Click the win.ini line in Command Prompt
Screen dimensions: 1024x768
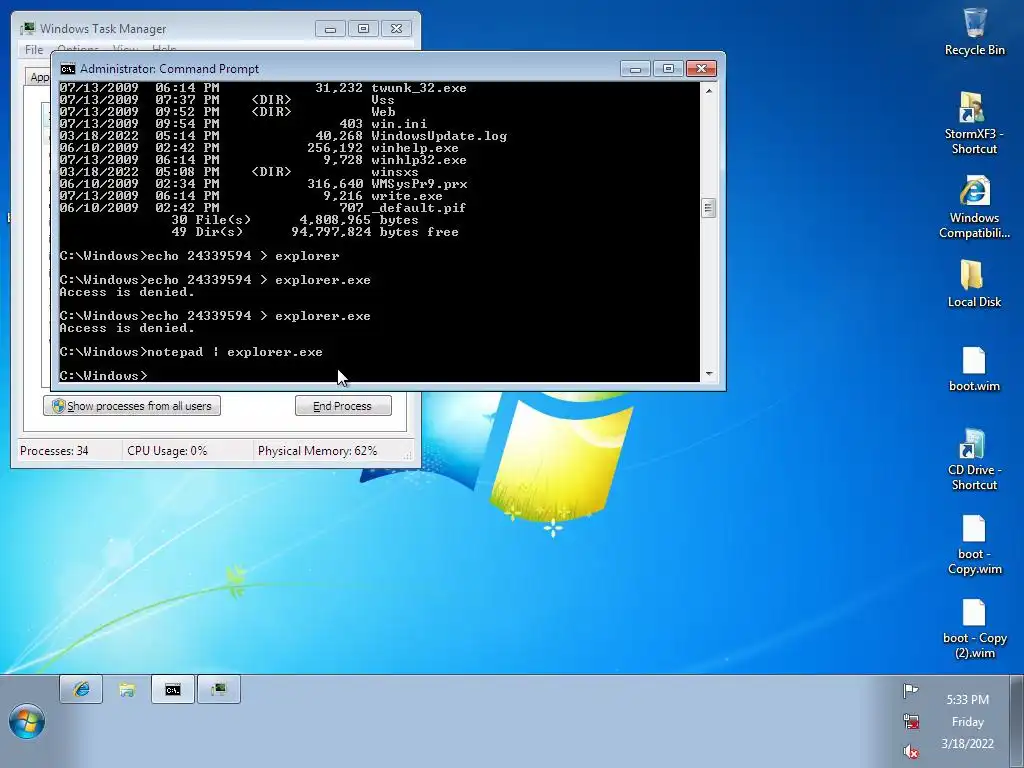tap(243, 124)
